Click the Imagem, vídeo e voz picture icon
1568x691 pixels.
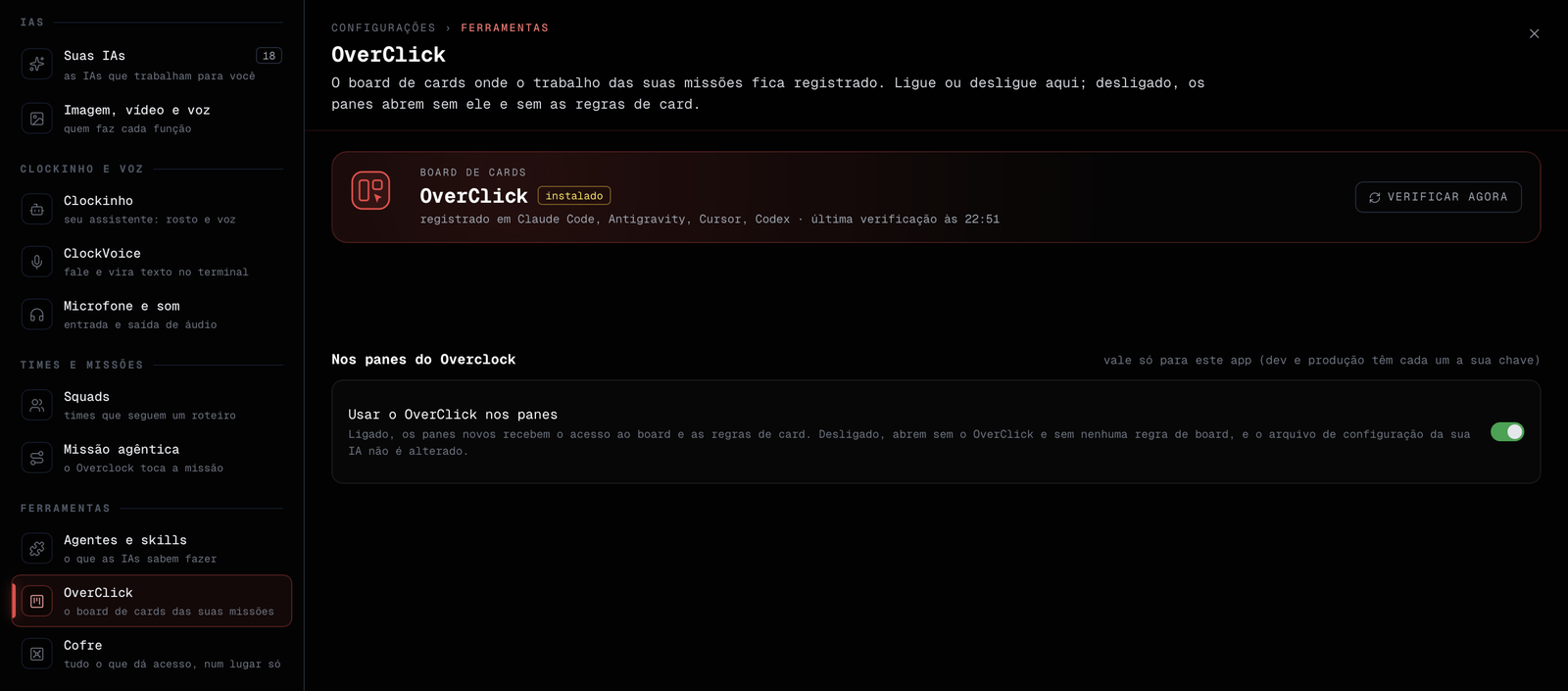[36, 119]
